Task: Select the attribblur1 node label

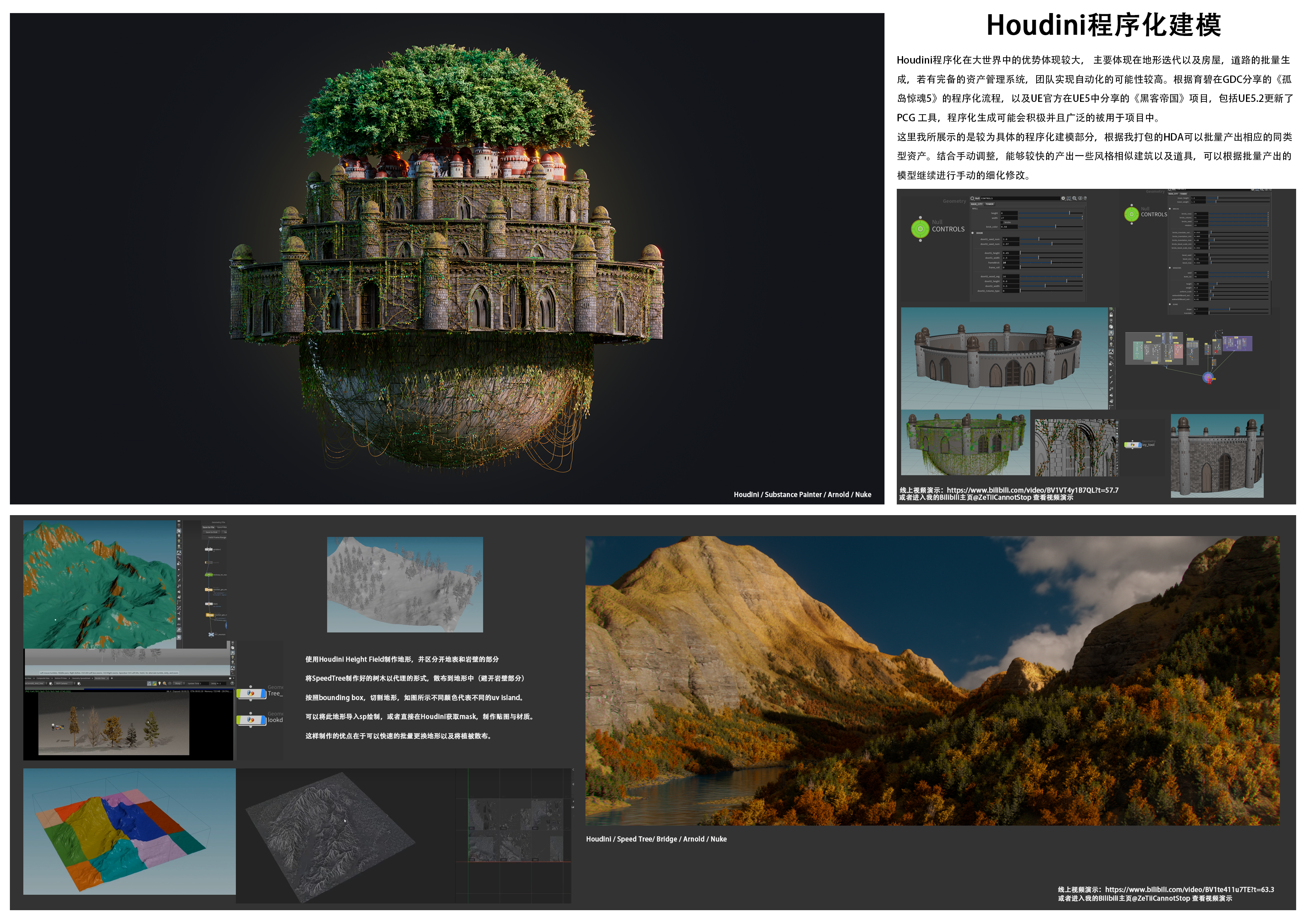Action: click(x=217, y=550)
